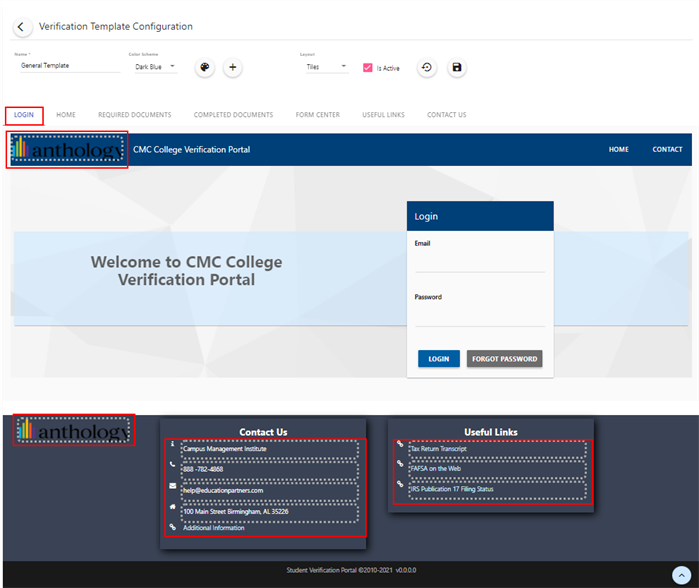Click the back arrow icon
The image size is (699, 588).
(21, 27)
